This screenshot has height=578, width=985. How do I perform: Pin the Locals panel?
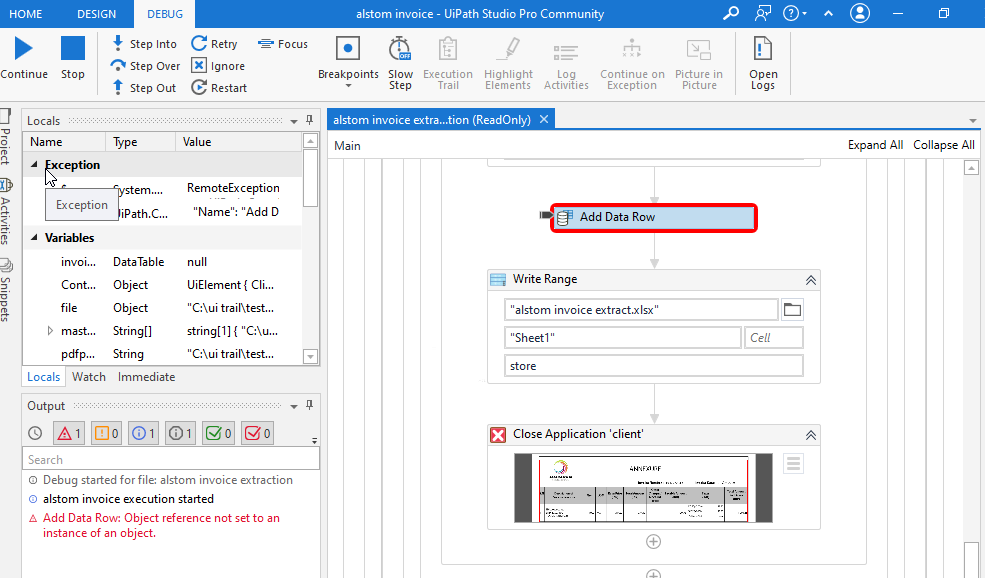310,120
